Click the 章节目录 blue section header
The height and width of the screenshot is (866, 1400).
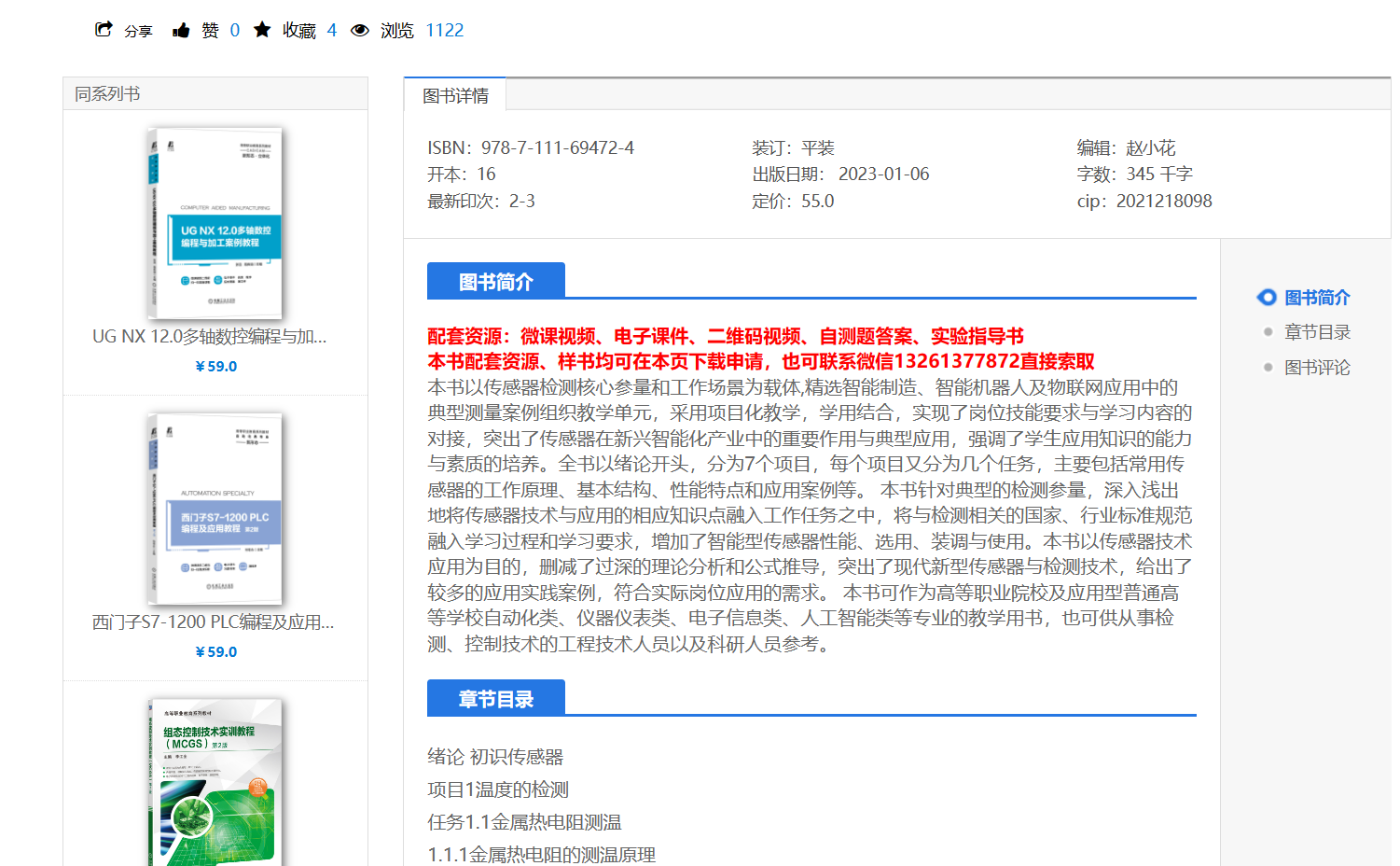pos(496,698)
